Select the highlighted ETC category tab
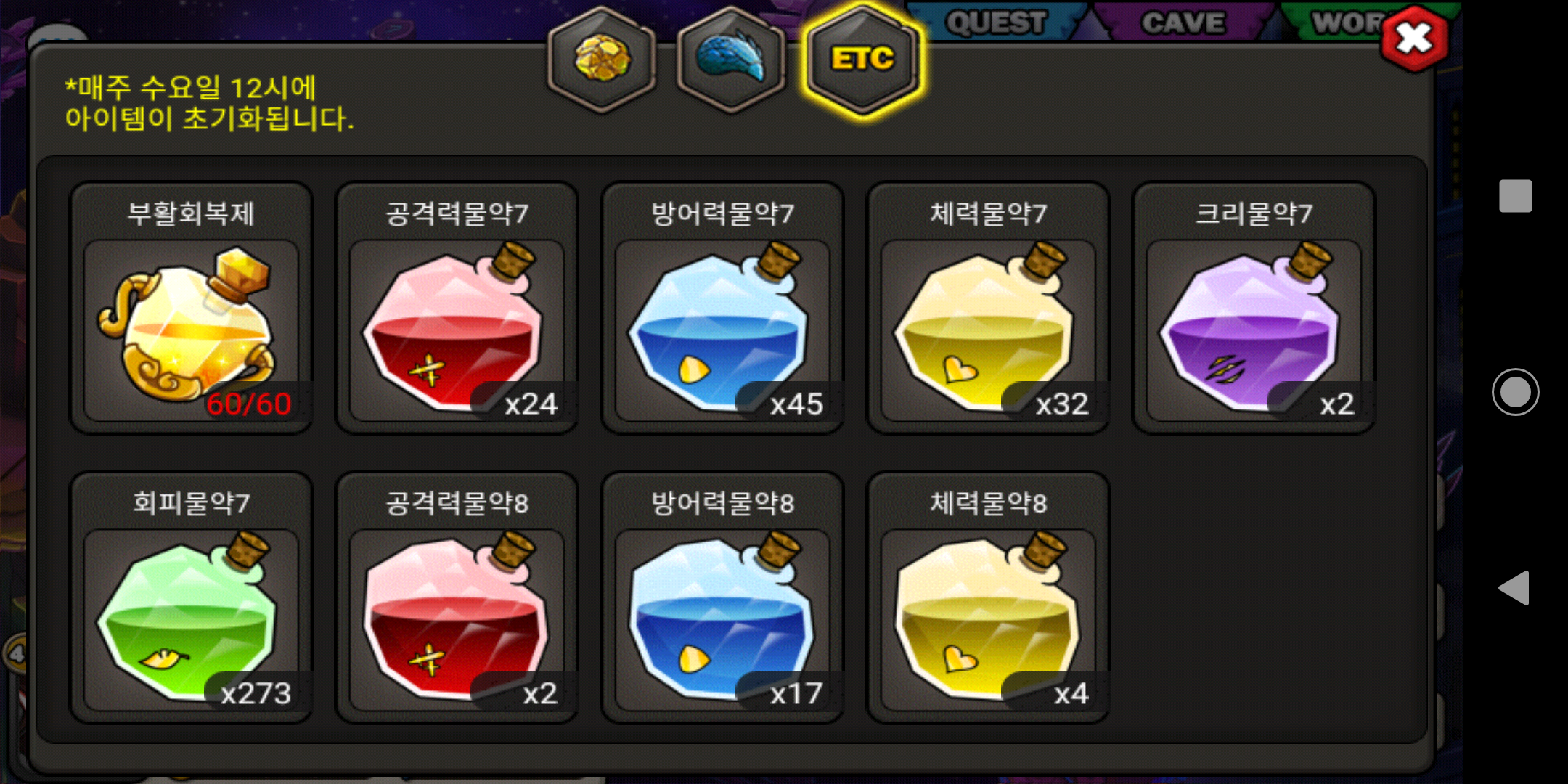Screen dimensions: 1568x784 coord(862,60)
